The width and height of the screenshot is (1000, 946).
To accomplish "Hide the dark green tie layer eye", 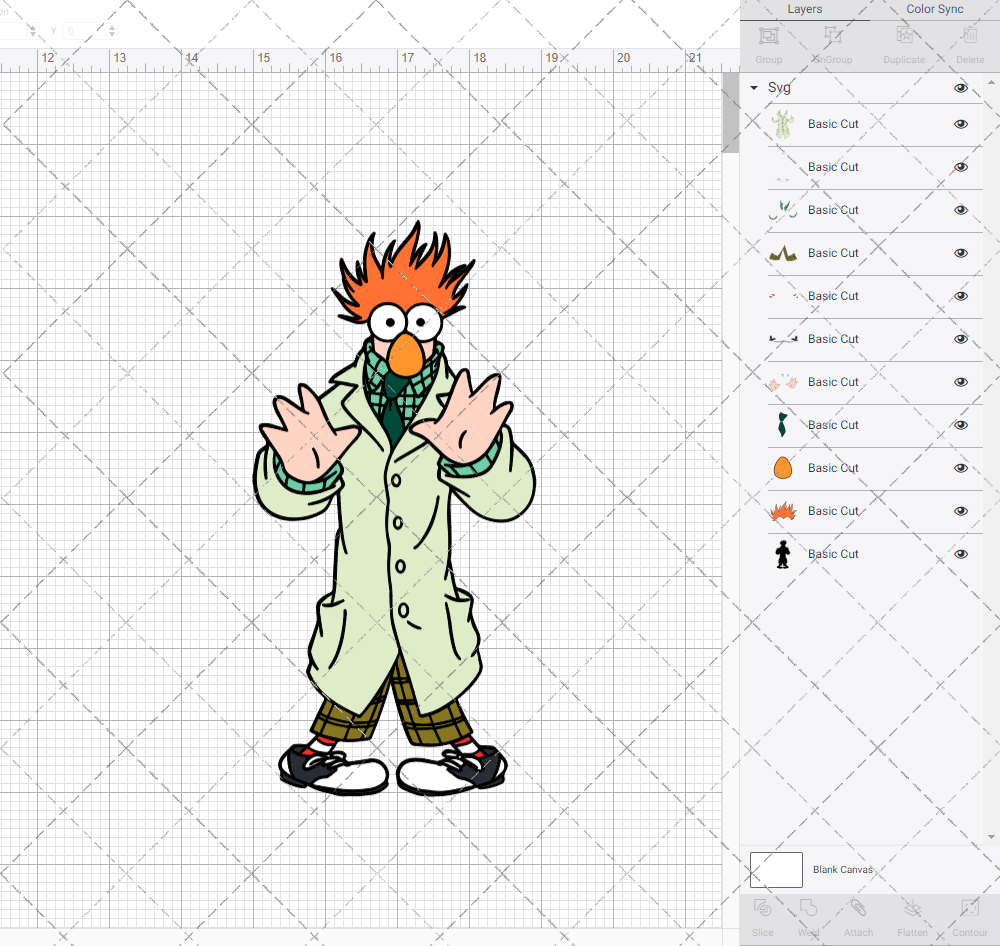I will point(960,425).
